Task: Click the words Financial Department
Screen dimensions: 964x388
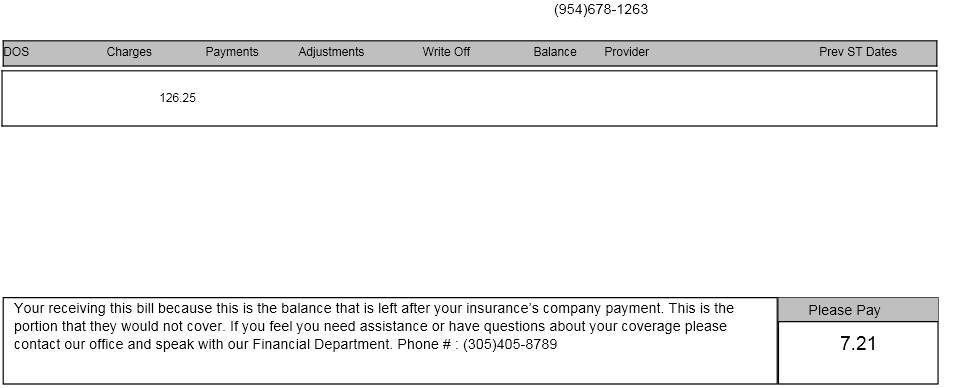Action: 323,344
